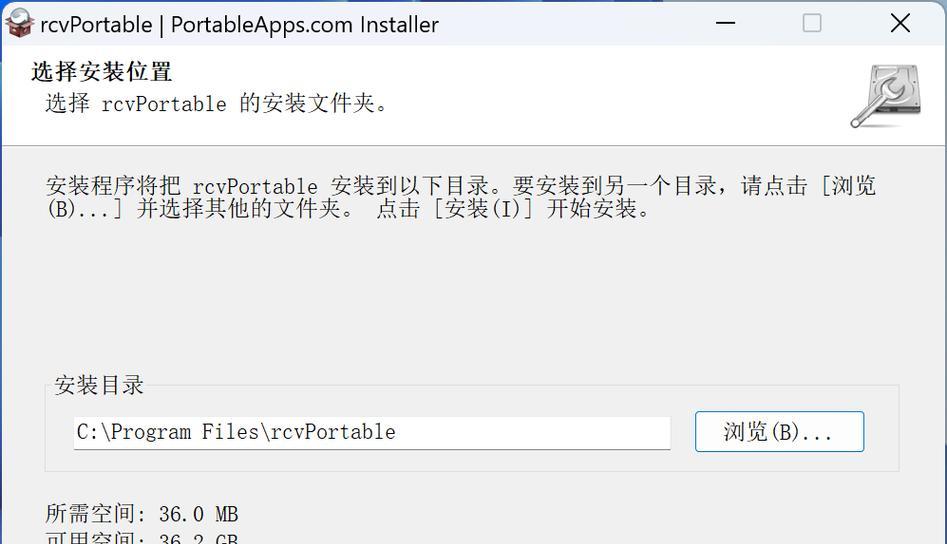The height and width of the screenshot is (544, 947).
Task: Place cursor after rcvPortable in path field
Action: point(397,432)
